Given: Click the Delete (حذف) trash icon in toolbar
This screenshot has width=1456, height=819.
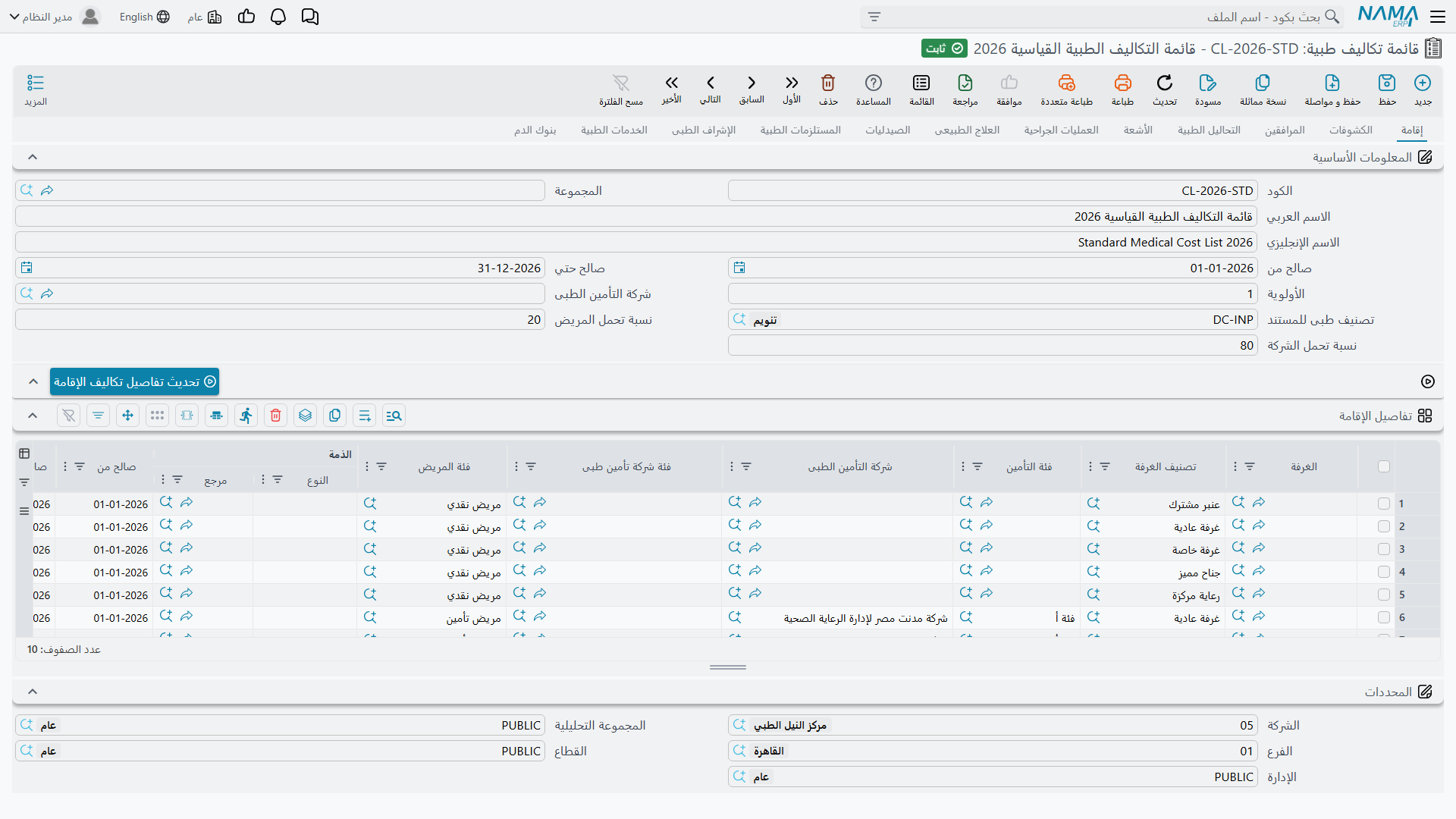Looking at the screenshot, I should click(828, 83).
